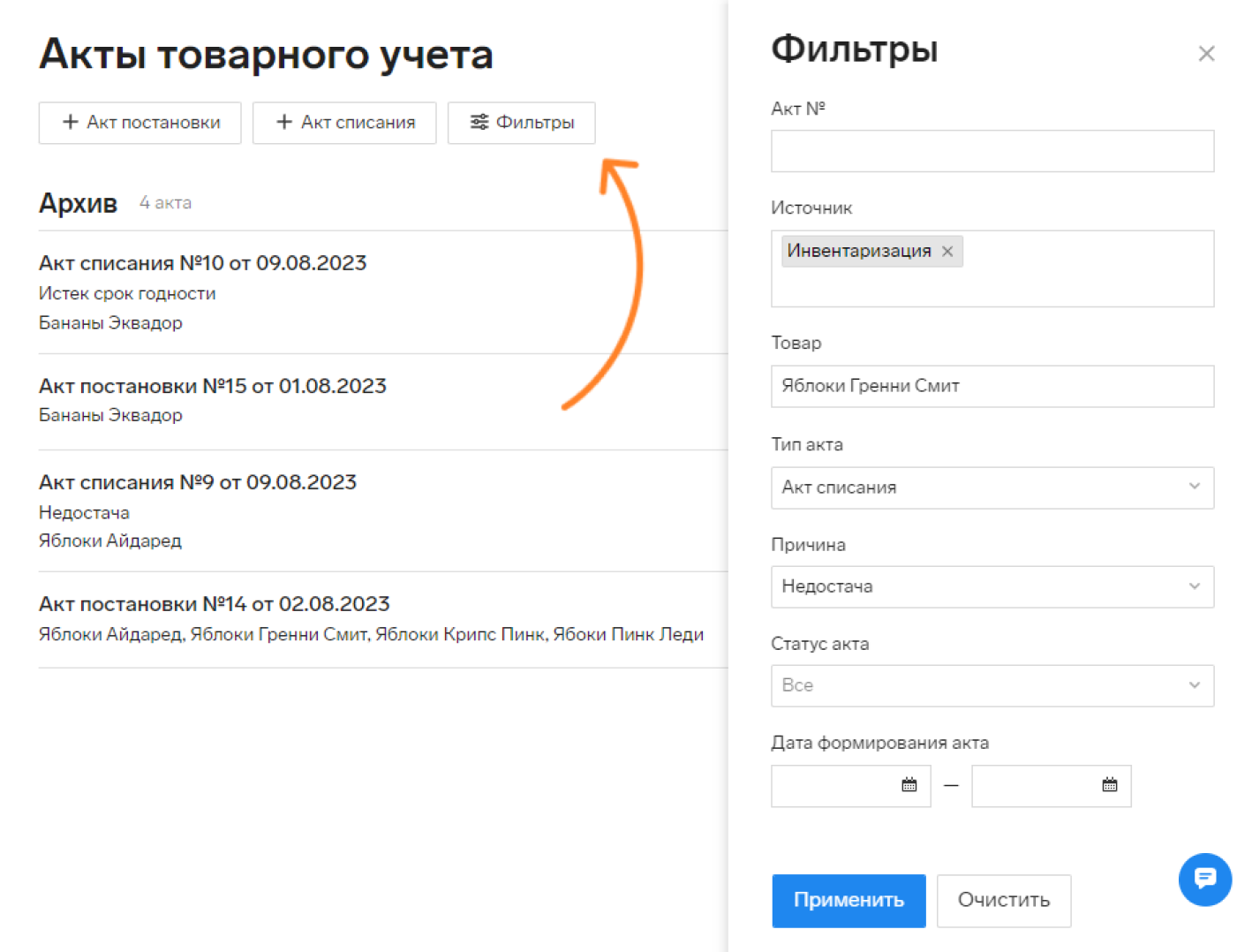Expand the Тип акта dropdown

pos(992,487)
